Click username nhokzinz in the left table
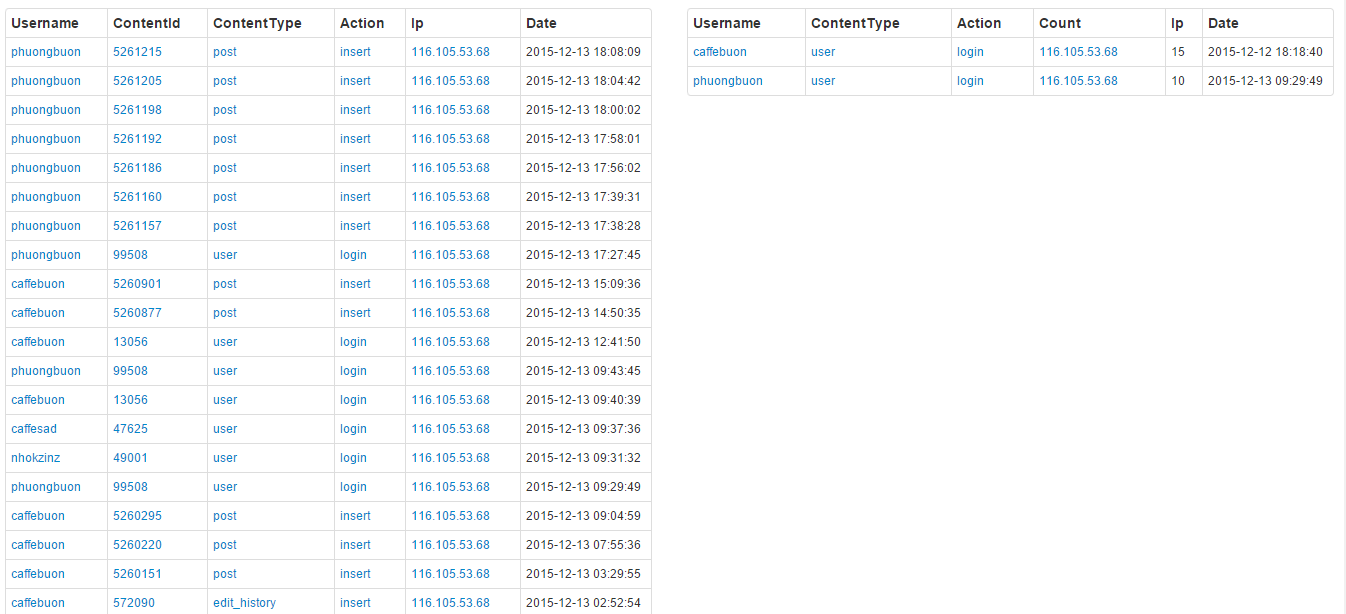Viewport: 1346px width, 614px height. pyautogui.click(x=35, y=458)
